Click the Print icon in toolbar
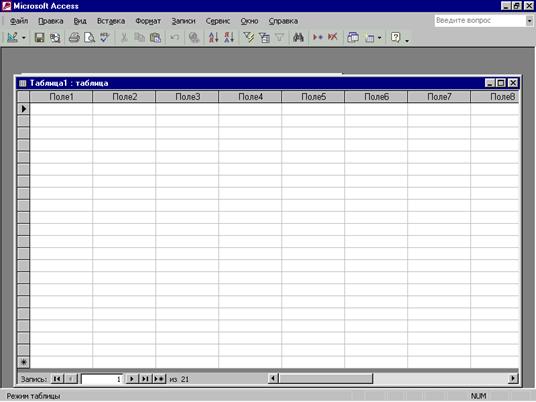The height and width of the screenshot is (402, 536). (74, 37)
